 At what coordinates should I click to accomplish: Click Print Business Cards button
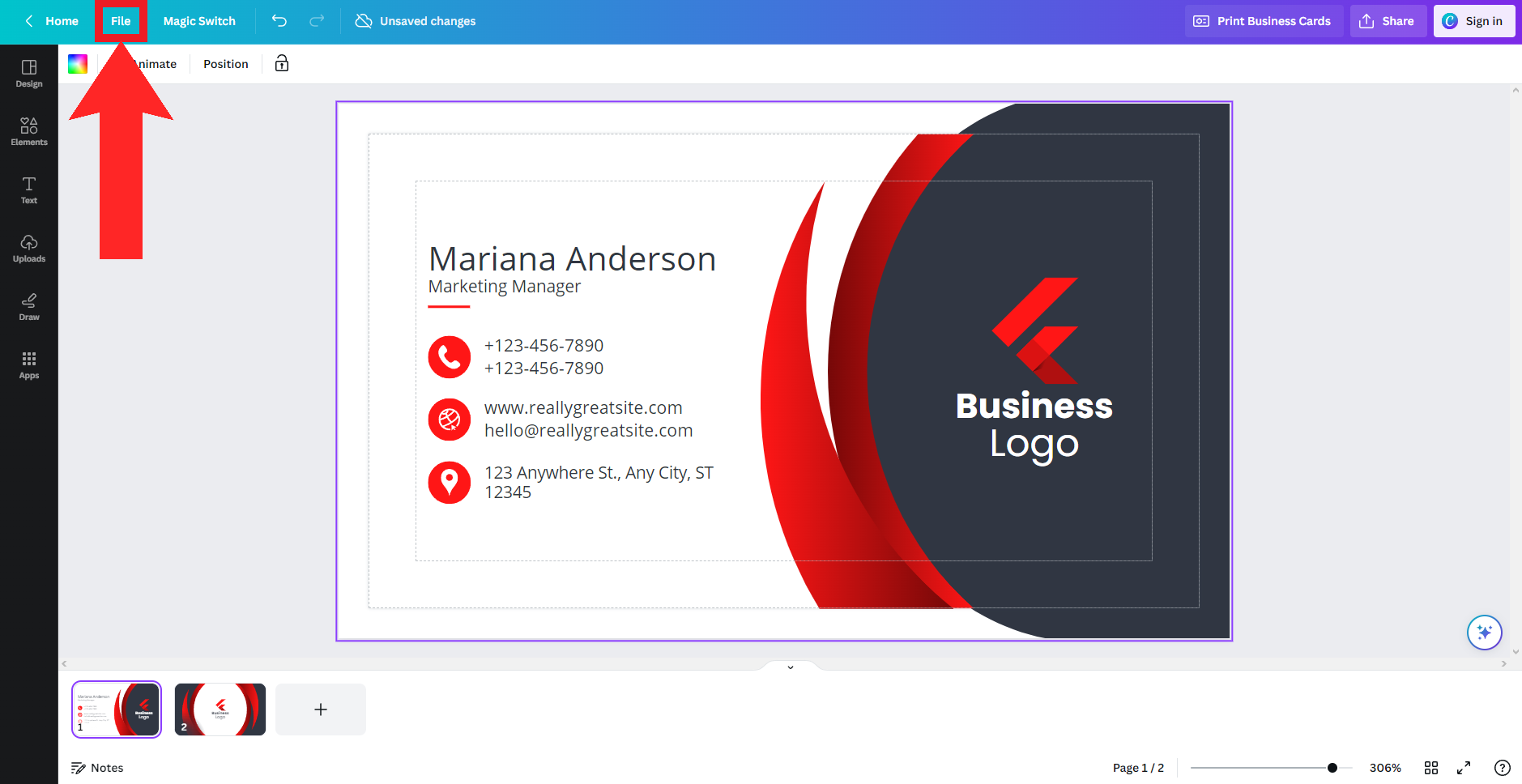1264,21
